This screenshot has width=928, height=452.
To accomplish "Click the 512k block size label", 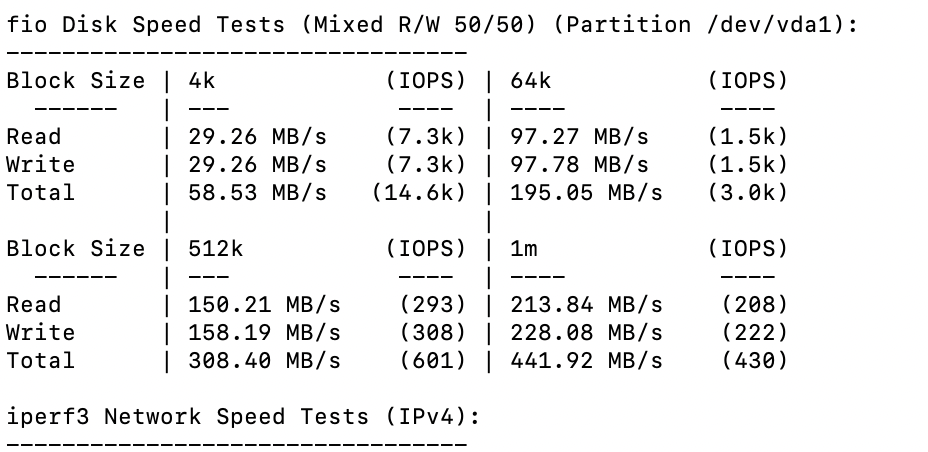I will tap(215, 248).
